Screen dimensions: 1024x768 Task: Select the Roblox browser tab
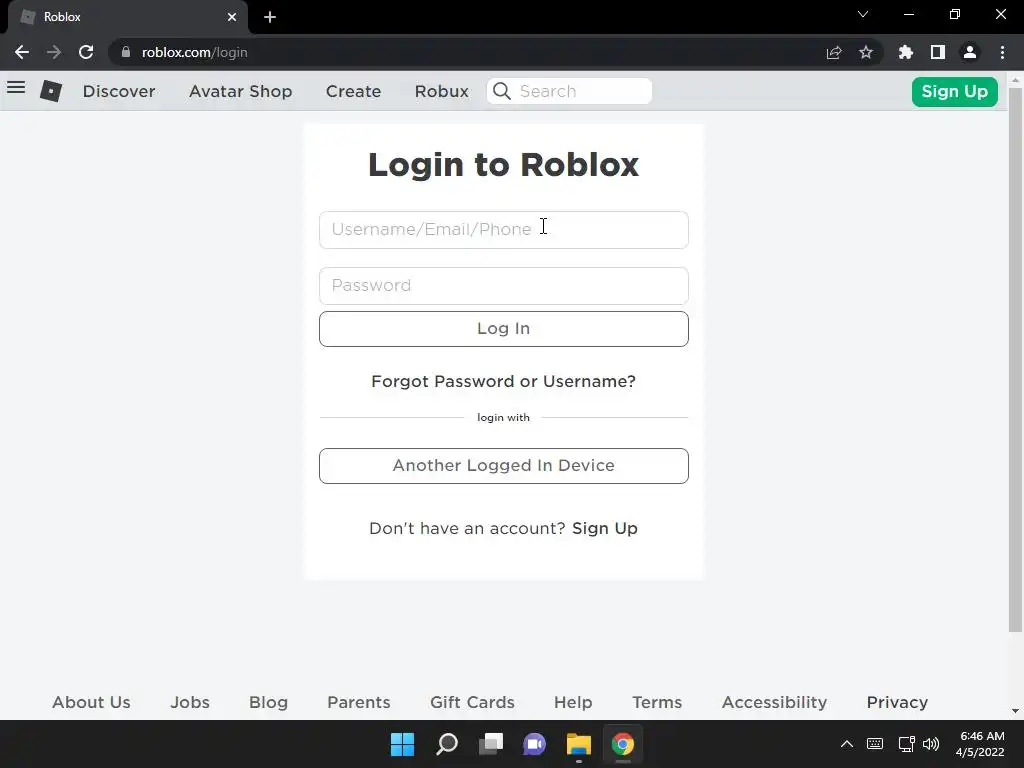[x=128, y=17]
